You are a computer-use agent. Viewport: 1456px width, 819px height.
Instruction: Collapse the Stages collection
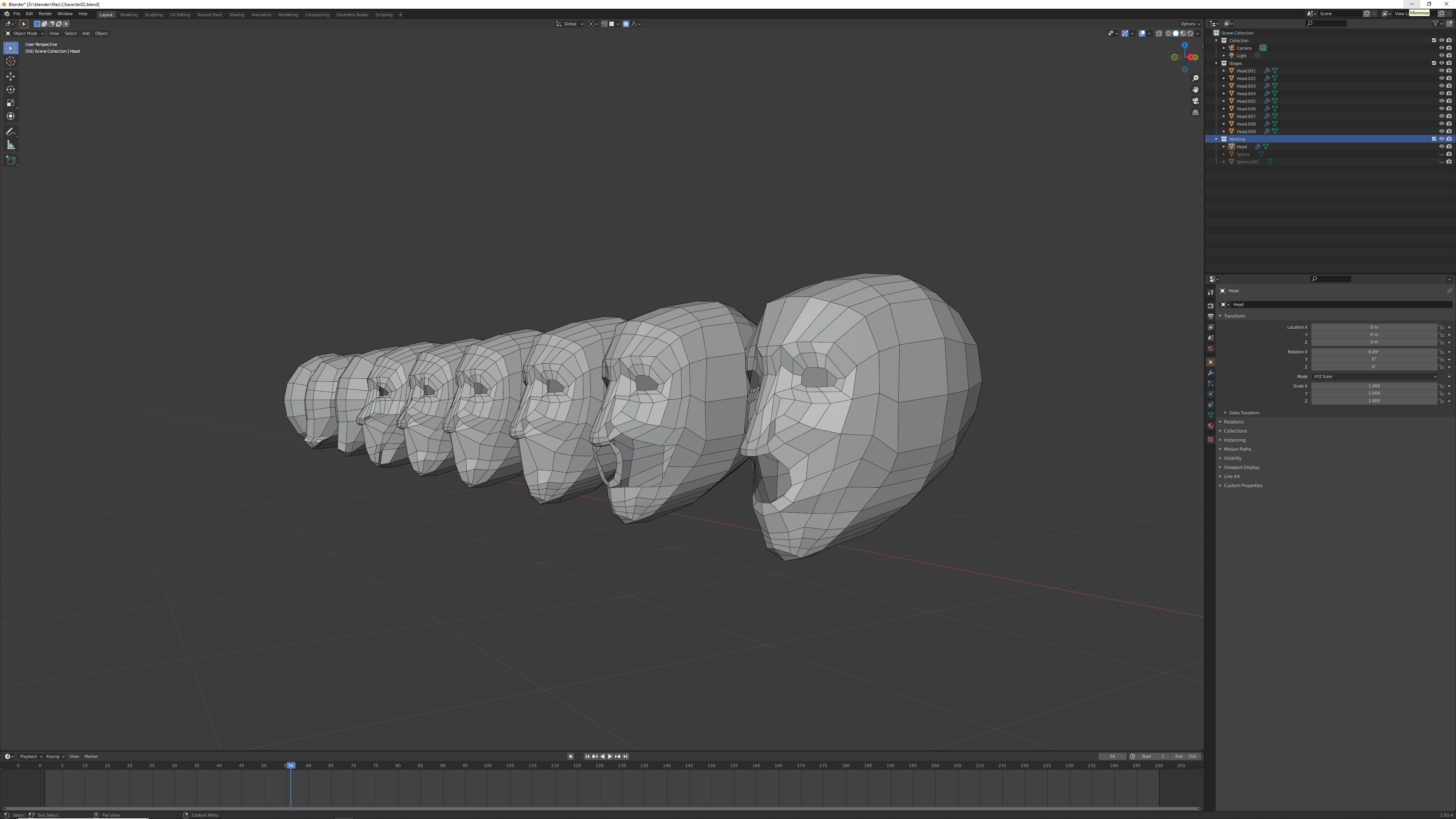[x=1216, y=63]
